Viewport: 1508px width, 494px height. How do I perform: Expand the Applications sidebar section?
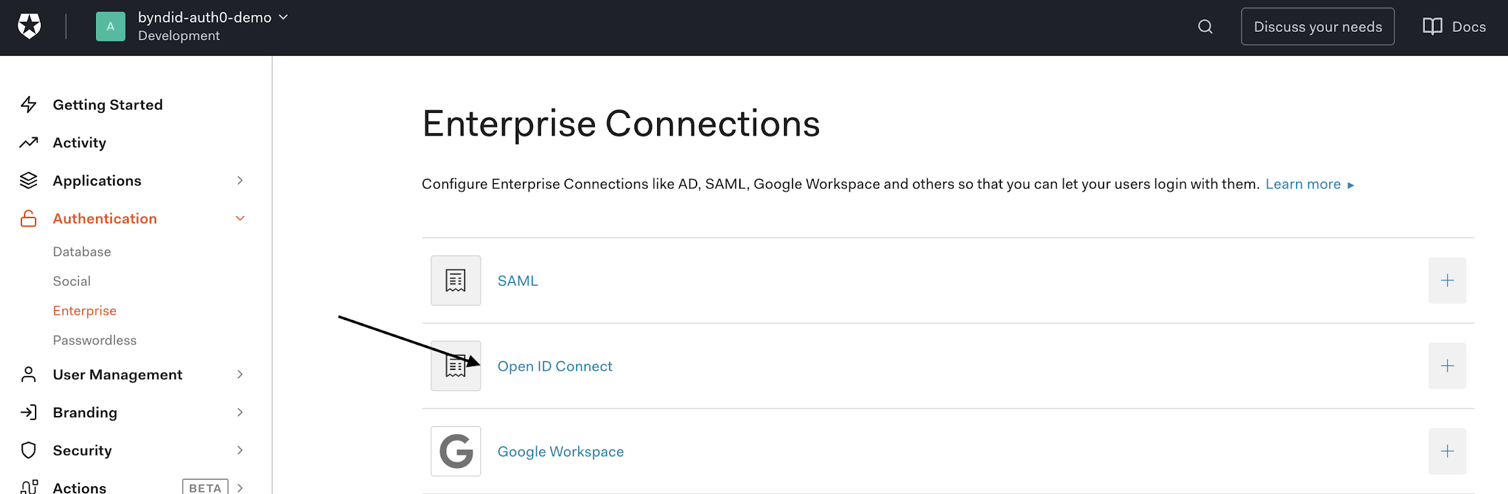tap(240, 181)
